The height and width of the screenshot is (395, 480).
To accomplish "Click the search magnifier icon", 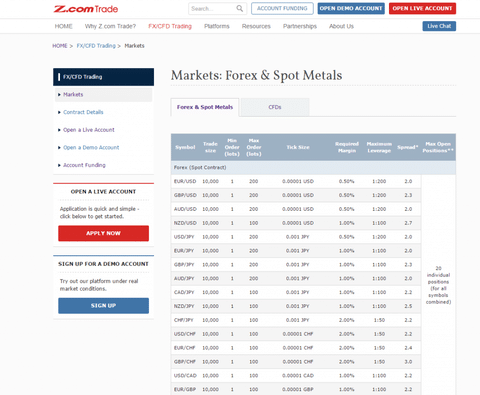I will (x=240, y=9).
